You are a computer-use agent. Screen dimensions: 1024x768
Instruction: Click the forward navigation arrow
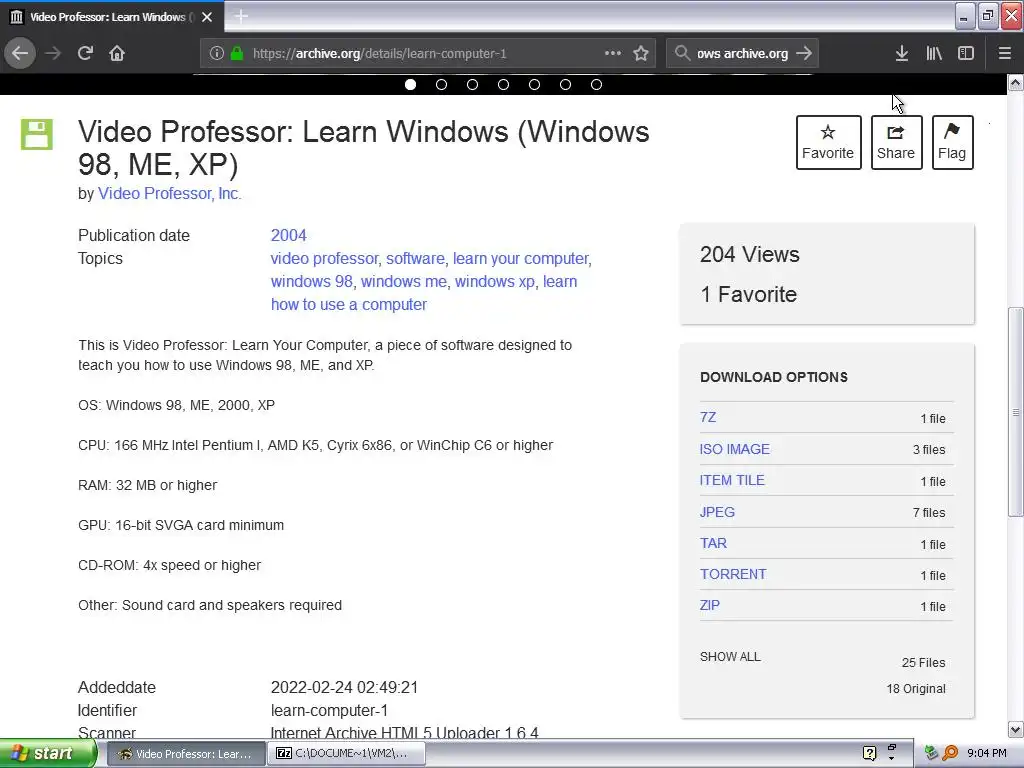tap(53, 53)
